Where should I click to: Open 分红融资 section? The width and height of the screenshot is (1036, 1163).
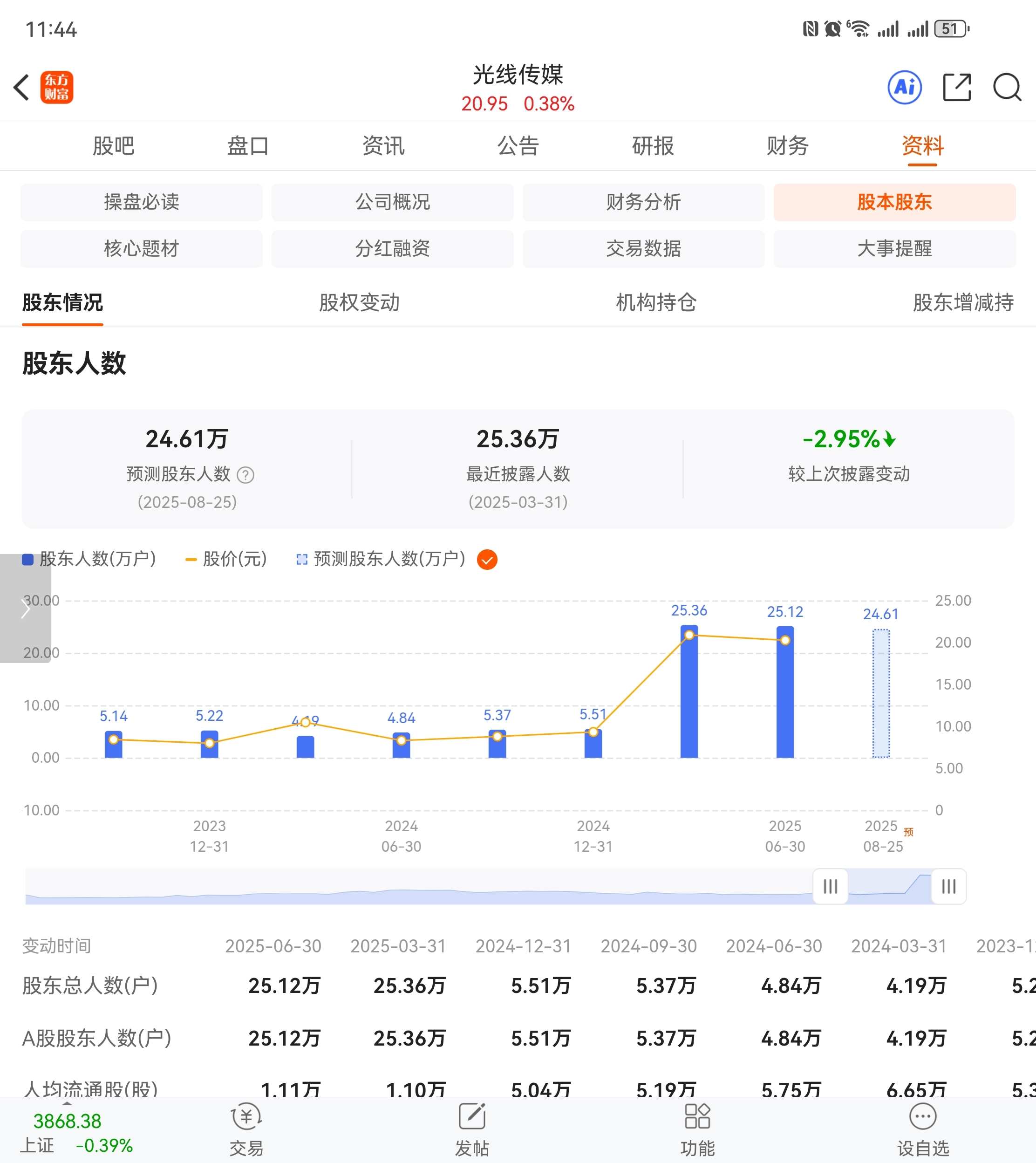pyautogui.click(x=393, y=249)
